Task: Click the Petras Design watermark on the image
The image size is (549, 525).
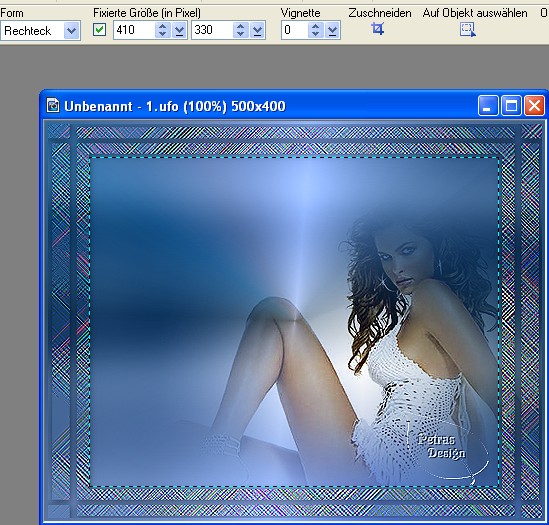Action: [x=442, y=446]
